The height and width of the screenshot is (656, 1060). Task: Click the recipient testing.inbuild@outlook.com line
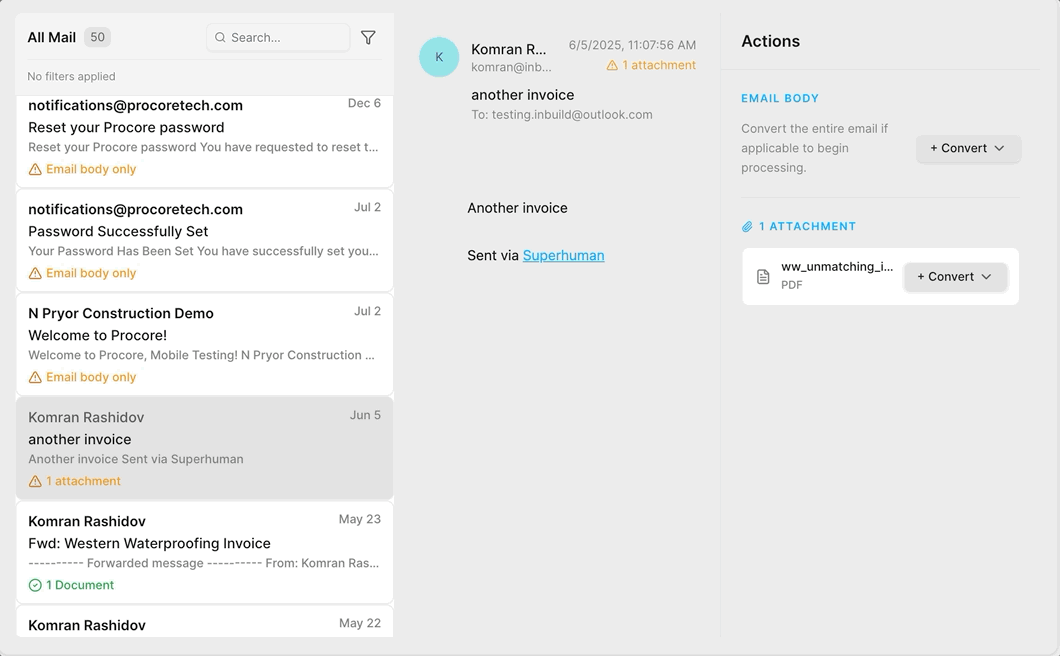point(562,115)
